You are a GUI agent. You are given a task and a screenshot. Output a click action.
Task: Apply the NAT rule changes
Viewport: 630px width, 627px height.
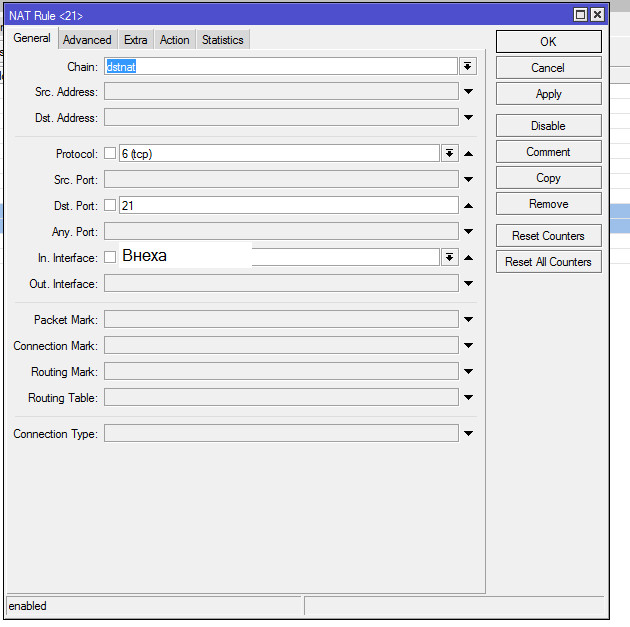coord(548,94)
